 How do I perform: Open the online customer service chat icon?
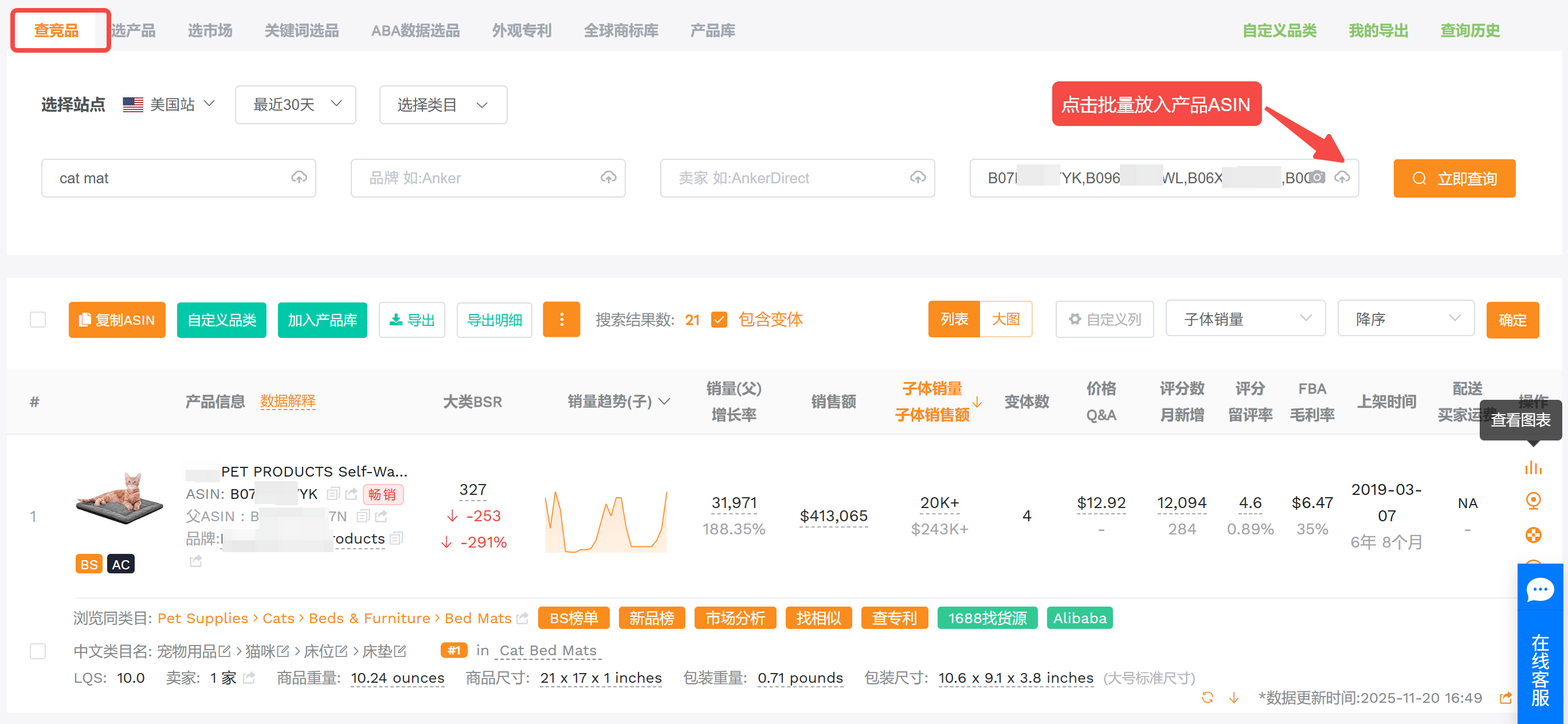tap(1539, 590)
